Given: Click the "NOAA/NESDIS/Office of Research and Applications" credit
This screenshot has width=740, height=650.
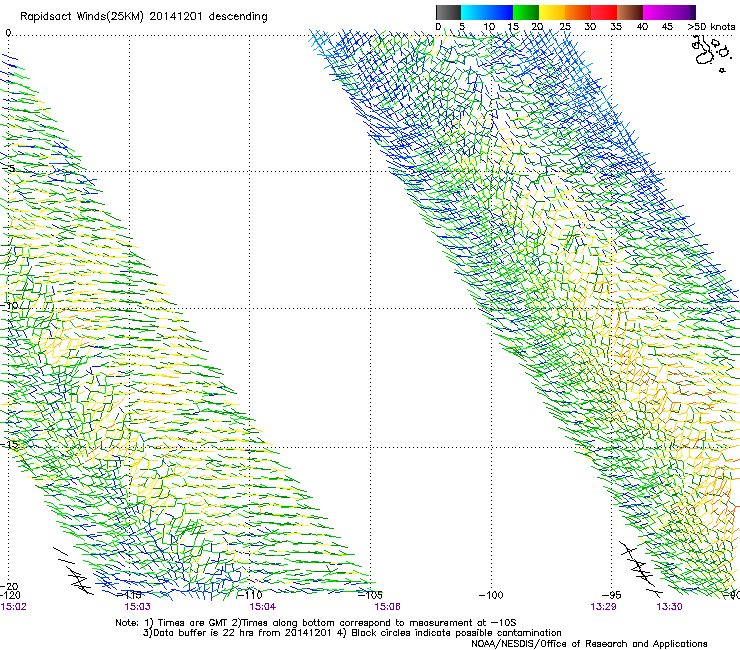Looking at the screenshot, I should (x=589, y=644).
